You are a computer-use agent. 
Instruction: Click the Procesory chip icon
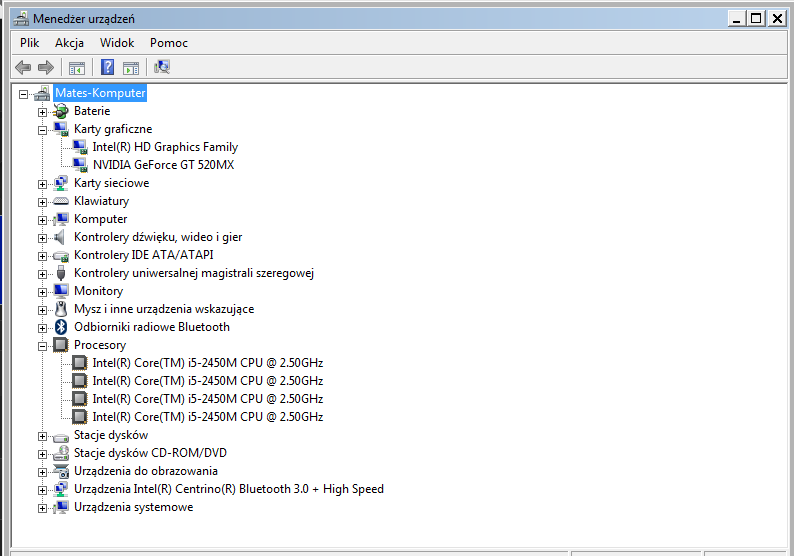61,345
